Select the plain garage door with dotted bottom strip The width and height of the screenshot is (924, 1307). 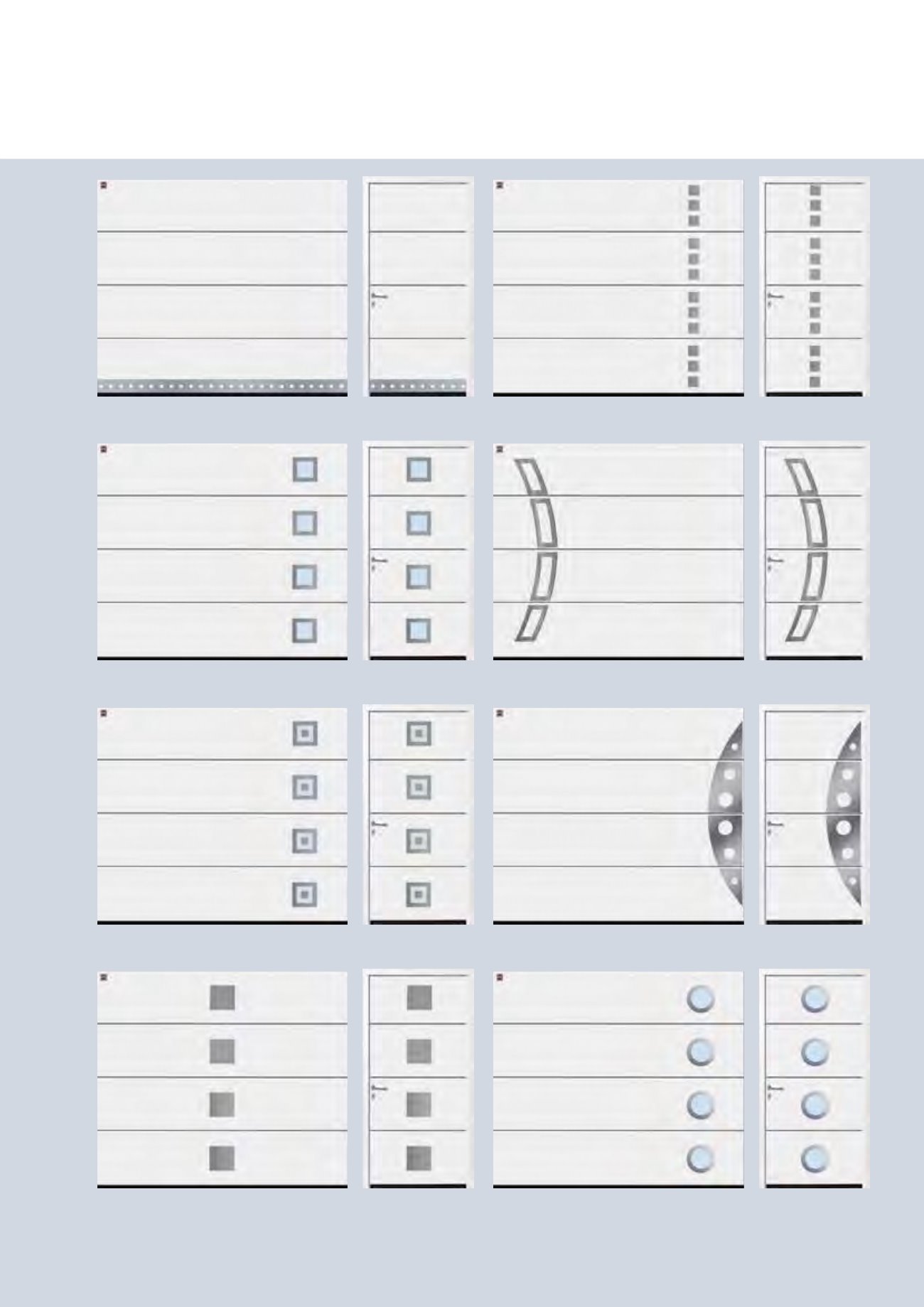coord(222,287)
